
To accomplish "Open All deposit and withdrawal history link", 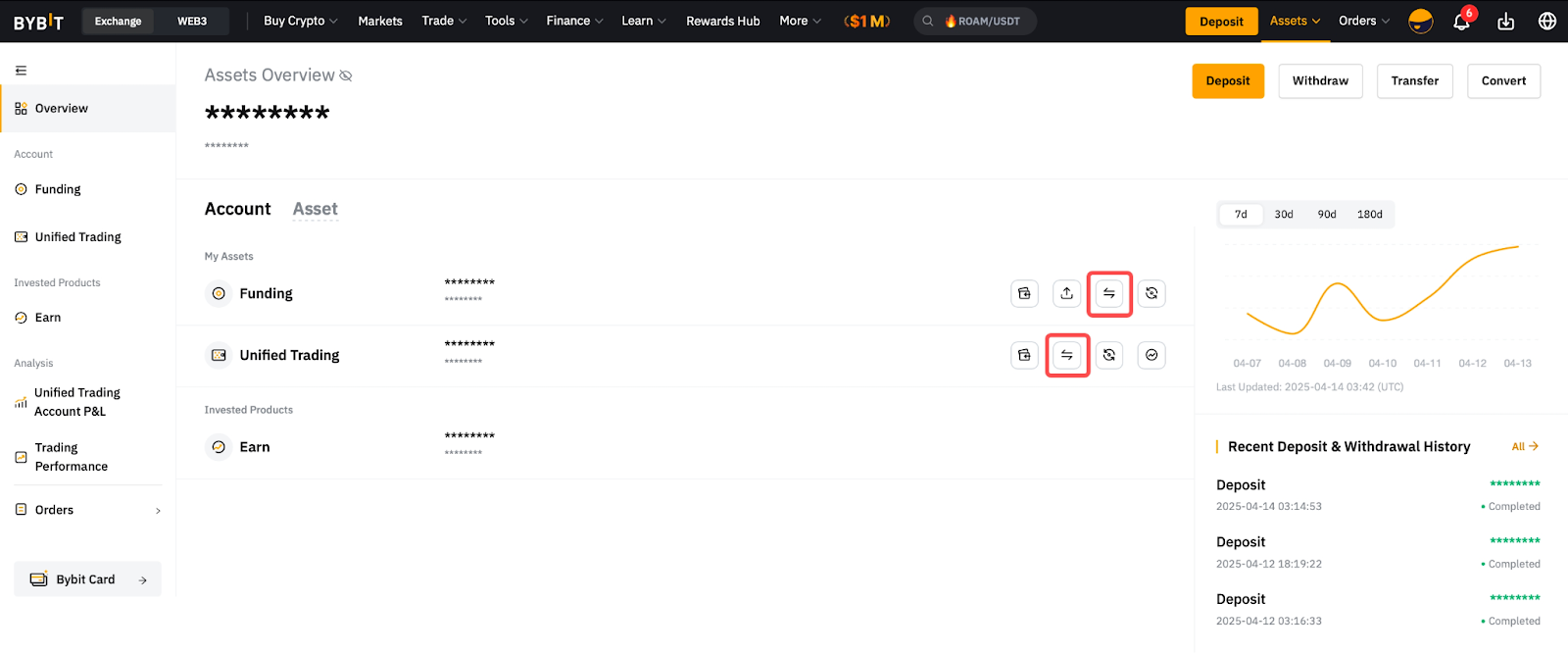I will [1524, 446].
